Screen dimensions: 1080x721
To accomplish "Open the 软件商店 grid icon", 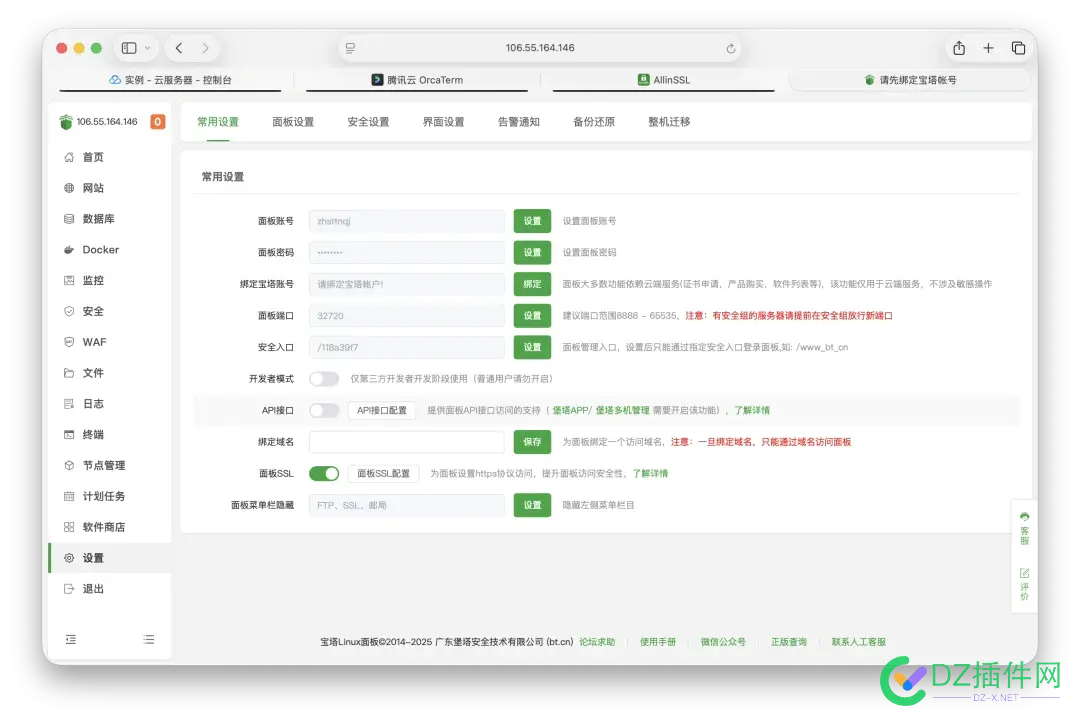I will click(69, 527).
